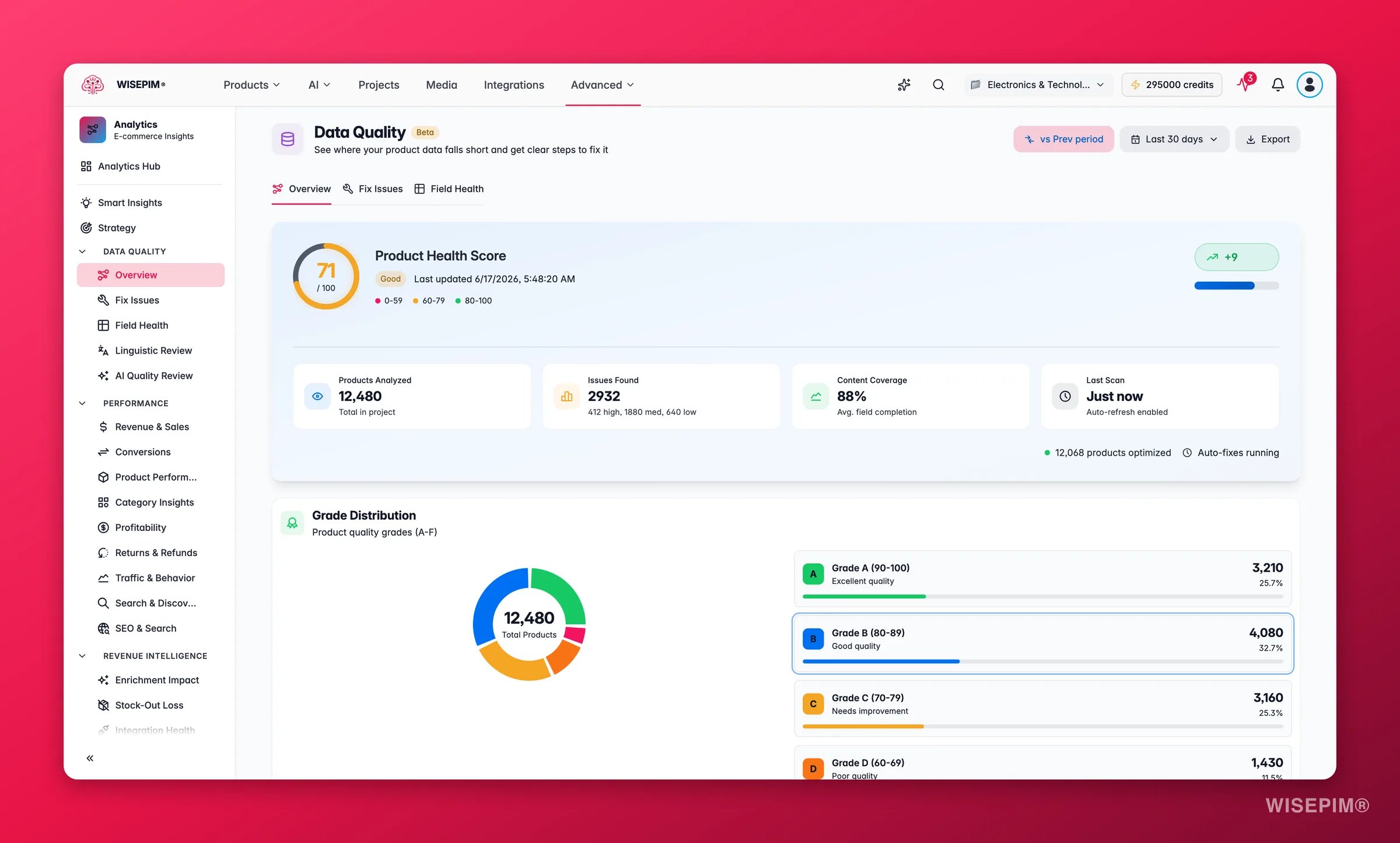Switch to the Fix Issues tab

373,189
